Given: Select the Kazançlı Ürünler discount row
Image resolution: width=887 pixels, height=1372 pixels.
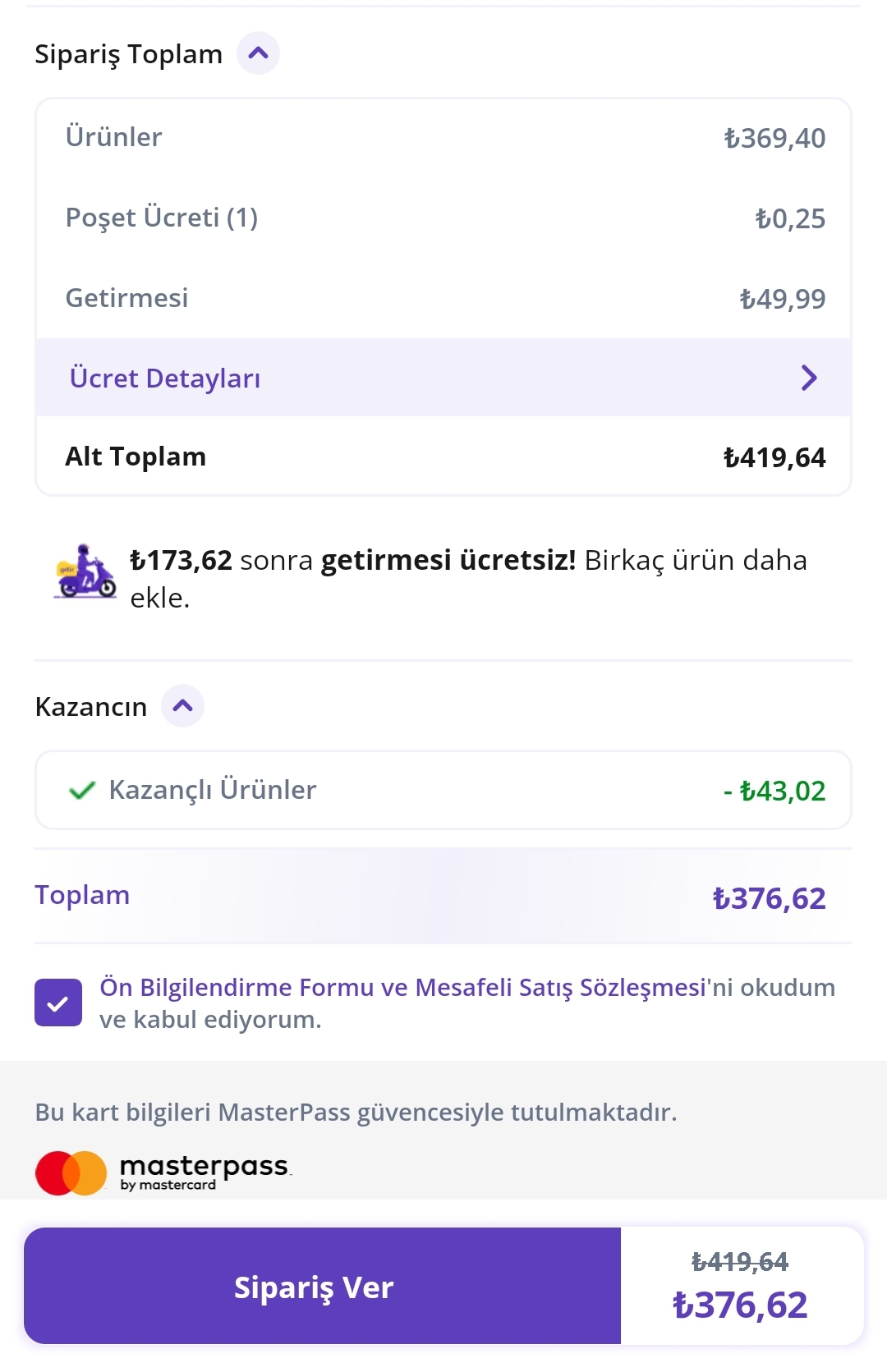Looking at the screenshot, I should tap(443, 790).
